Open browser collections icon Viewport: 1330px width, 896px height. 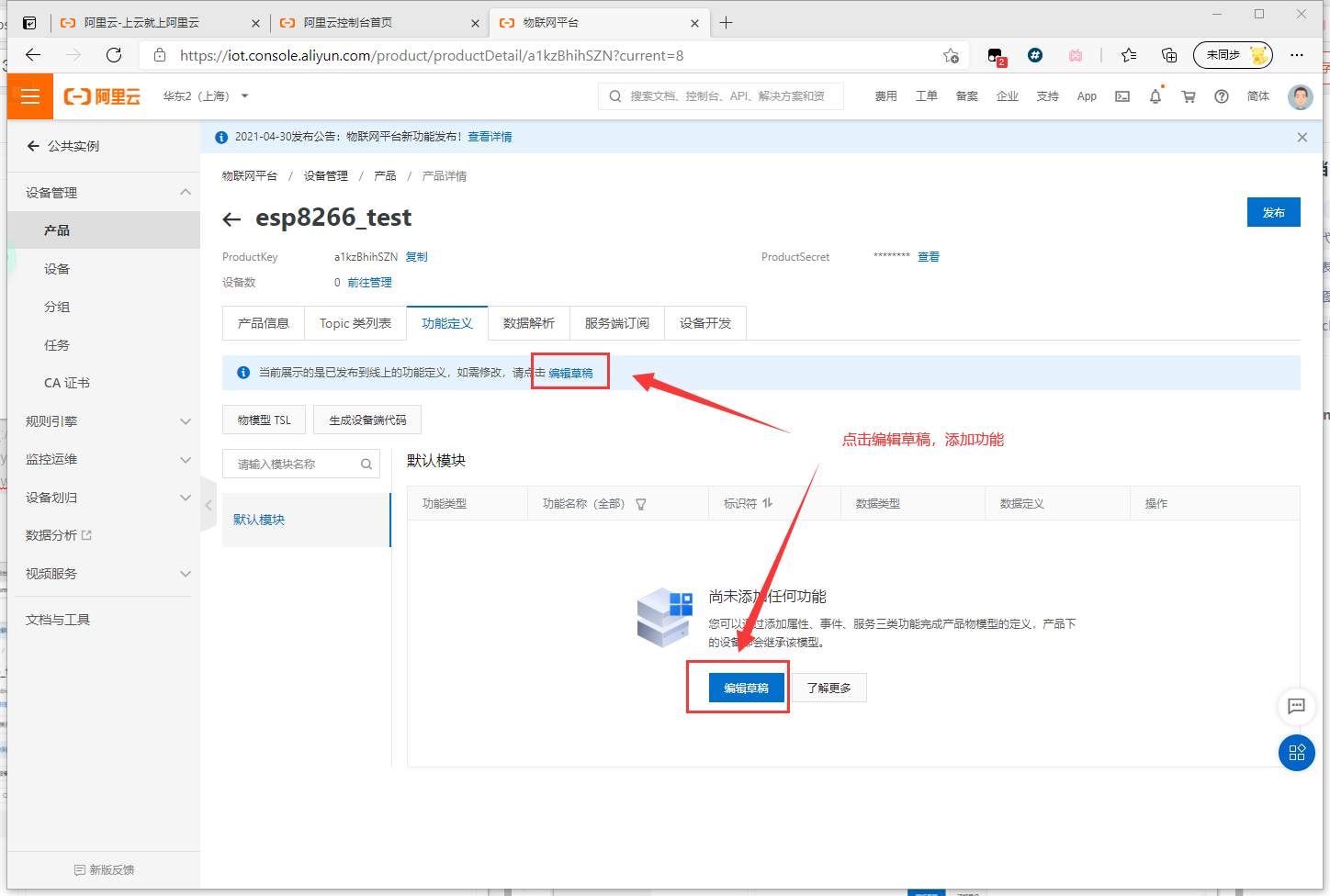coord(1169,55)
